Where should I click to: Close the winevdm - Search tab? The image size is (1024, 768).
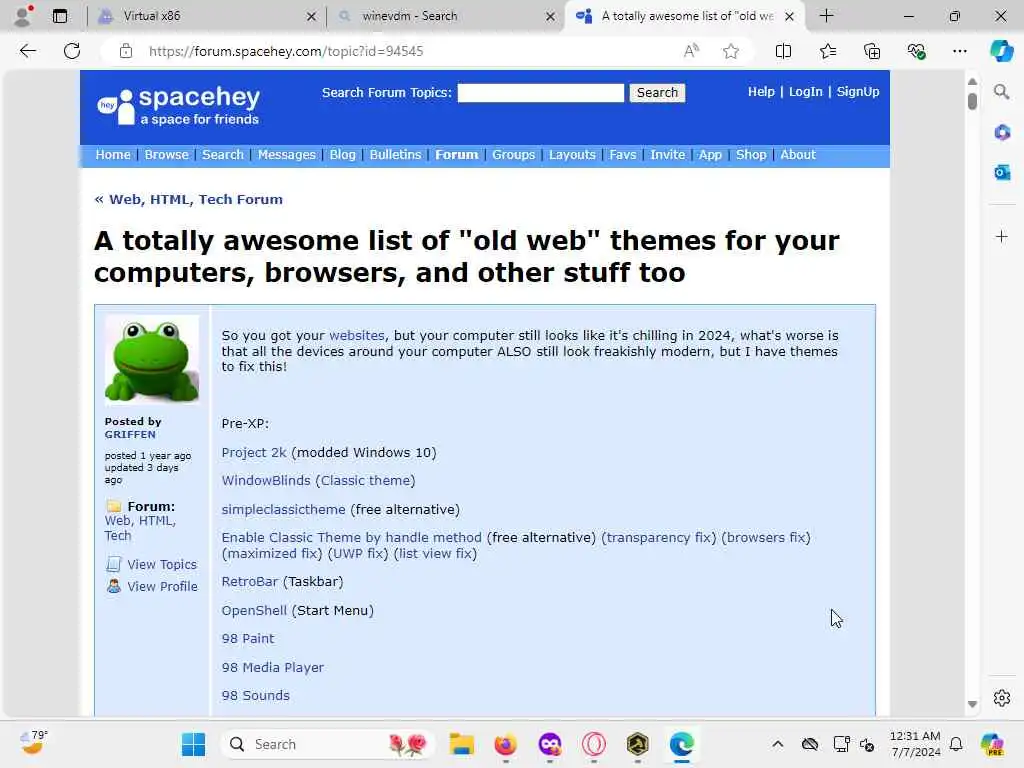point(551,16)
